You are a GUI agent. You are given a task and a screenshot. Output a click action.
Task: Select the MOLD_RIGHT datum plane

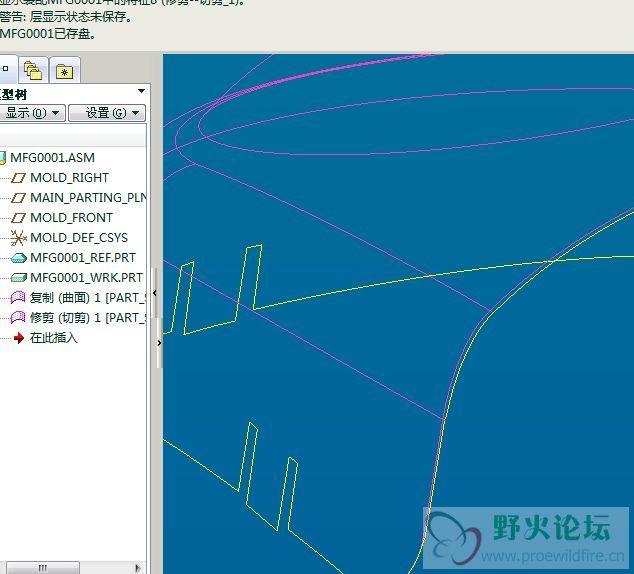coord(69,178)
